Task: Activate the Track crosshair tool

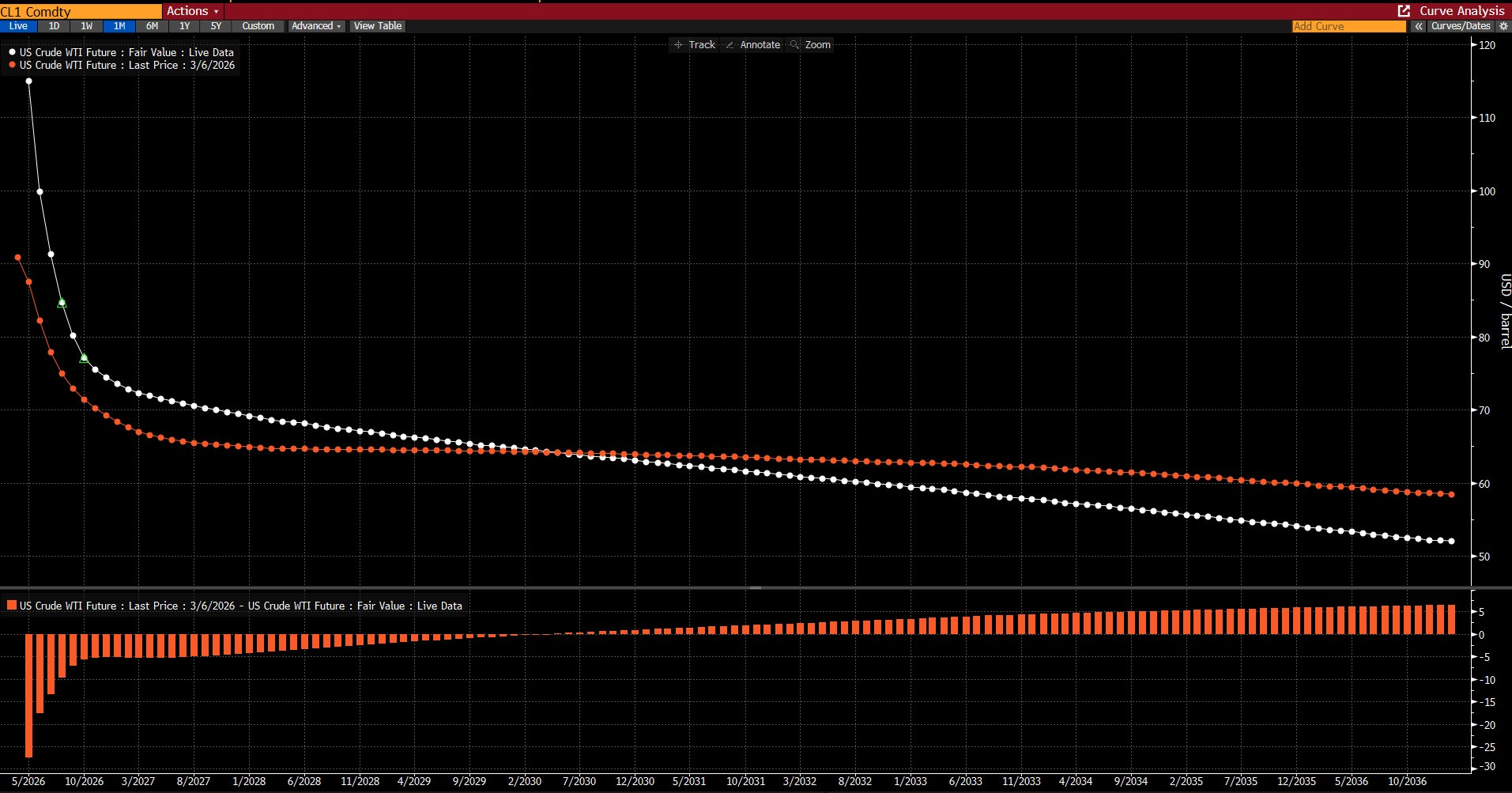Action: 694,45
